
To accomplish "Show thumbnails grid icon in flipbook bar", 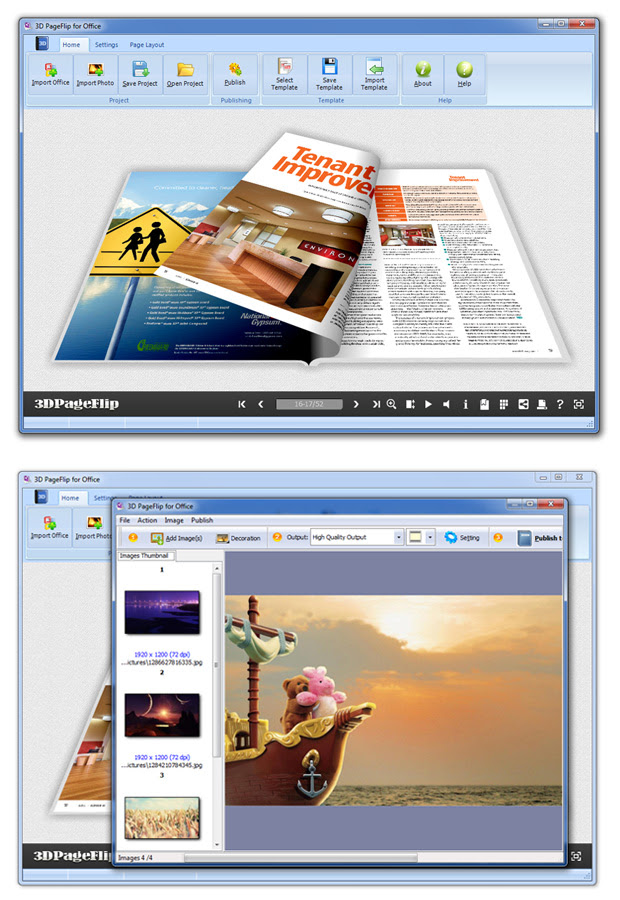I will tap(504, 405).
